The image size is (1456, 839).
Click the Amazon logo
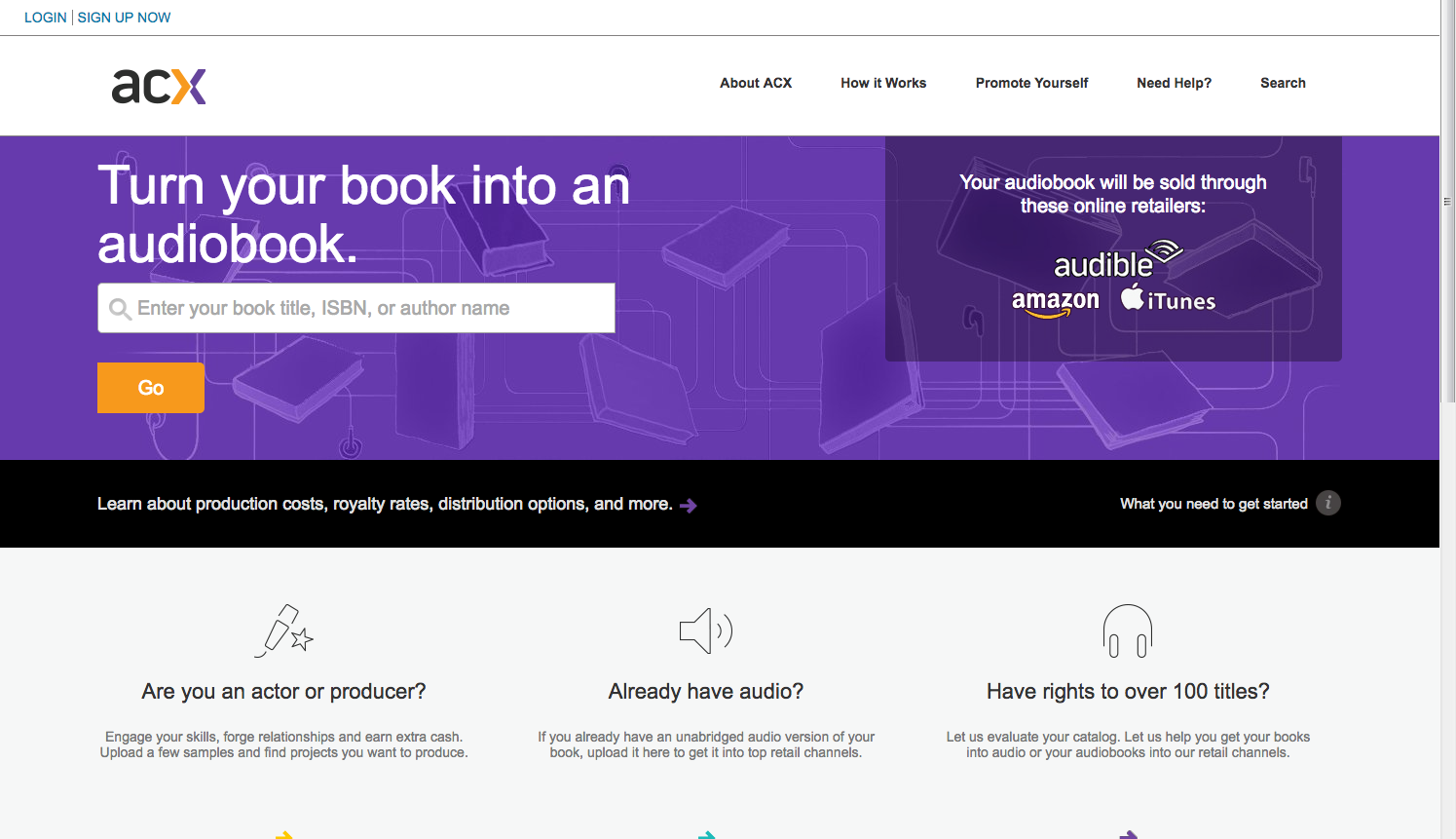point(1056,302)
